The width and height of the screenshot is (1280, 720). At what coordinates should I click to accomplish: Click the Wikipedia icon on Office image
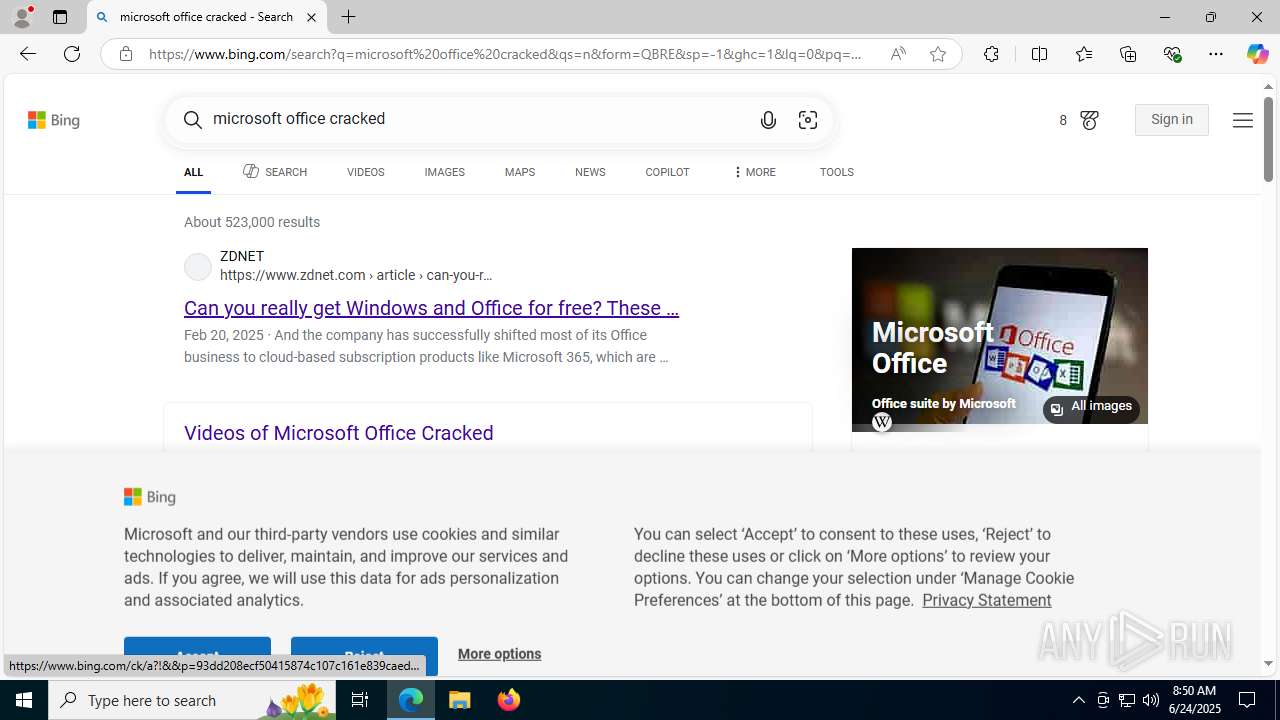coord(881,422)
